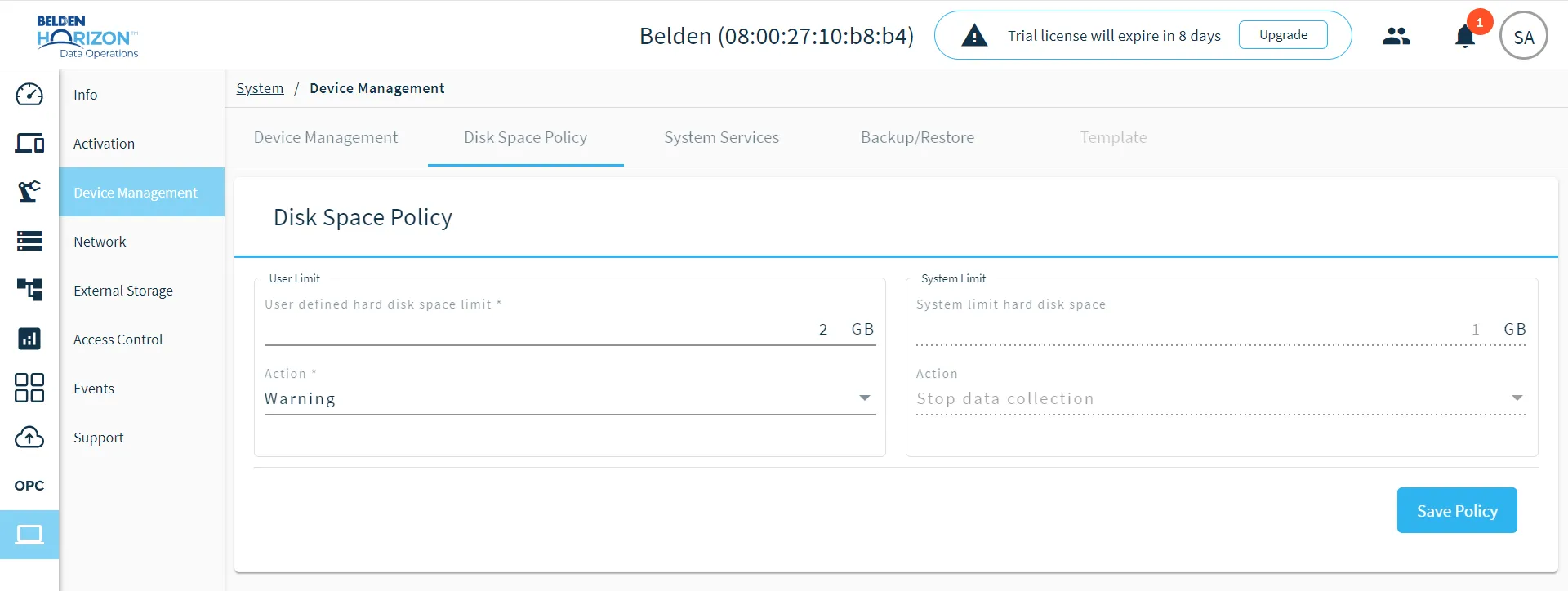Go to Access Control menu item
1568x591 pixels.
tap(141, 340)
